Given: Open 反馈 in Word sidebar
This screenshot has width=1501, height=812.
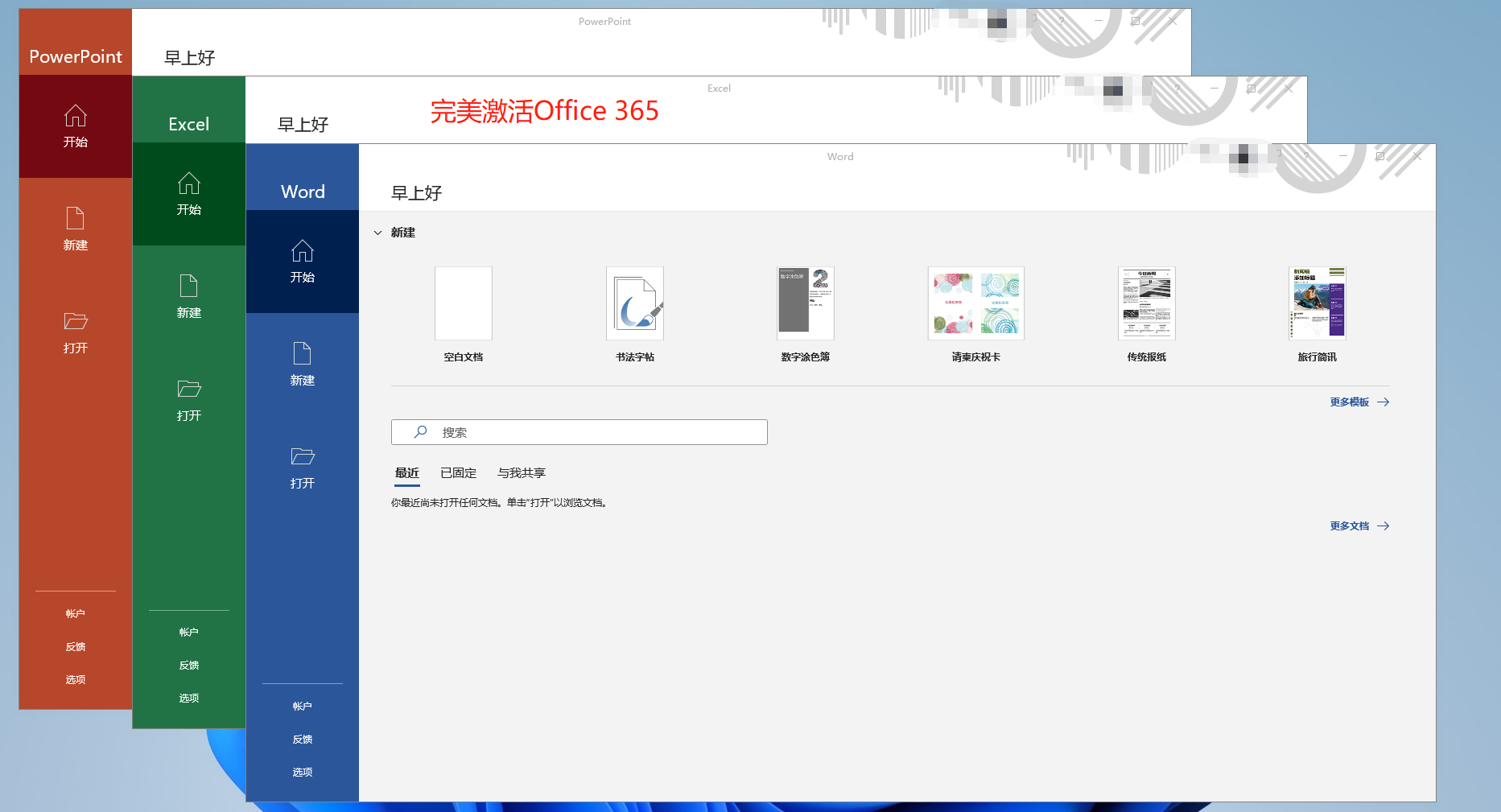Looking at the screenshot, I should pos(302,739).
